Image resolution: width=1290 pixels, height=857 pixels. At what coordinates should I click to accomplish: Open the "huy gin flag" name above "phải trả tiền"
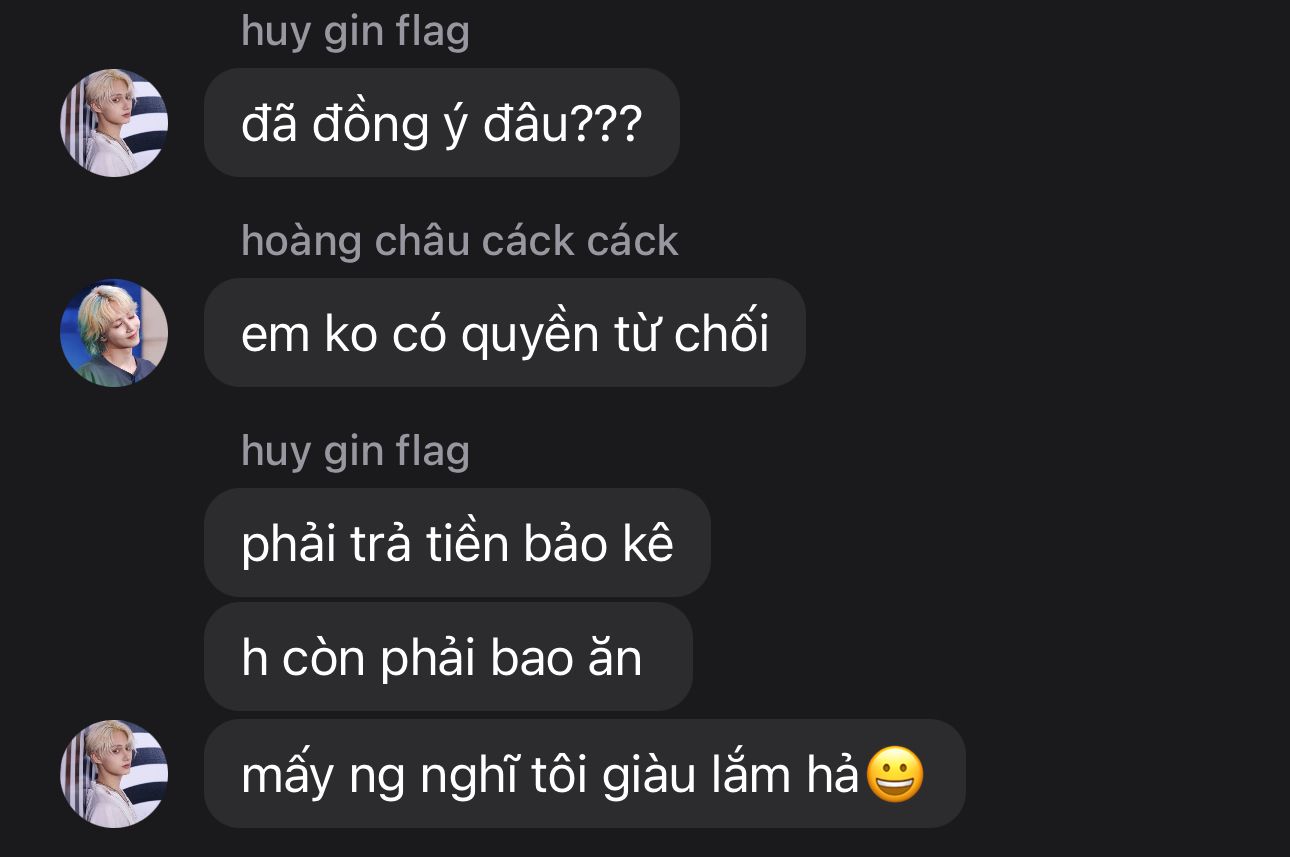coord(355,452)
